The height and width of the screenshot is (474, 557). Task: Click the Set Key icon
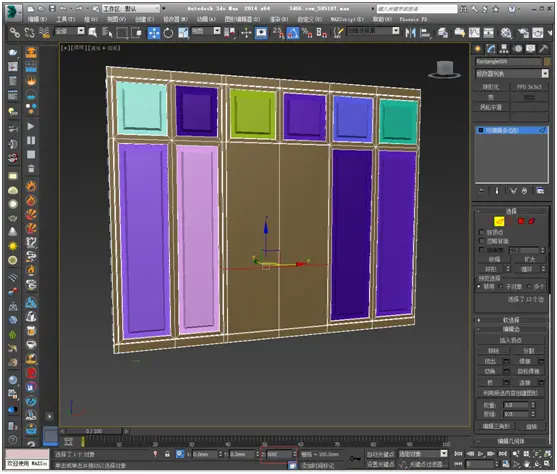355,459
